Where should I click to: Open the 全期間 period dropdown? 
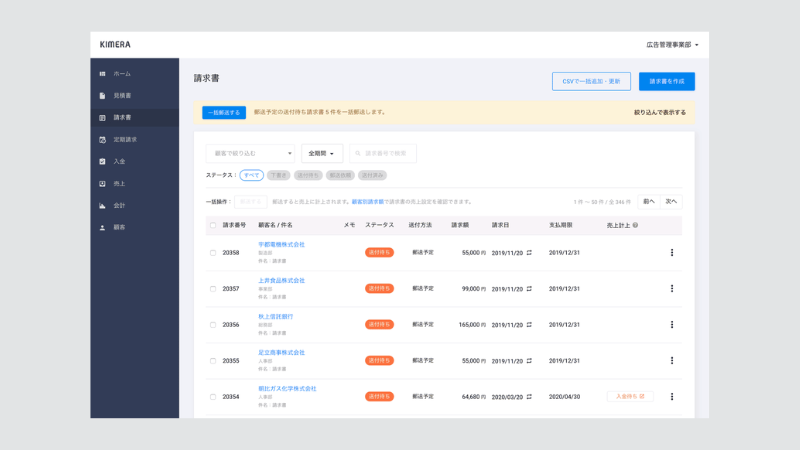(321, 153)
